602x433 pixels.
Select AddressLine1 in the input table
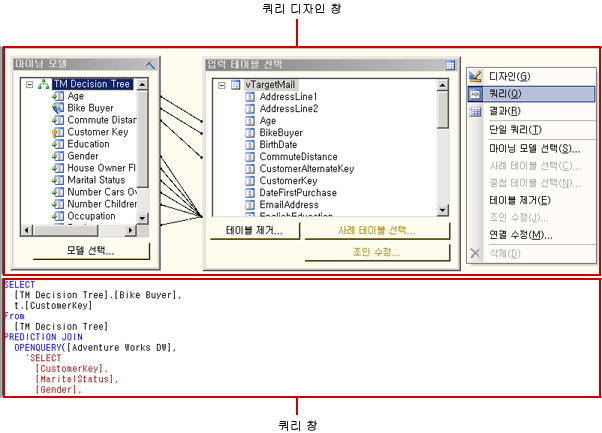(x=288, y=97)
